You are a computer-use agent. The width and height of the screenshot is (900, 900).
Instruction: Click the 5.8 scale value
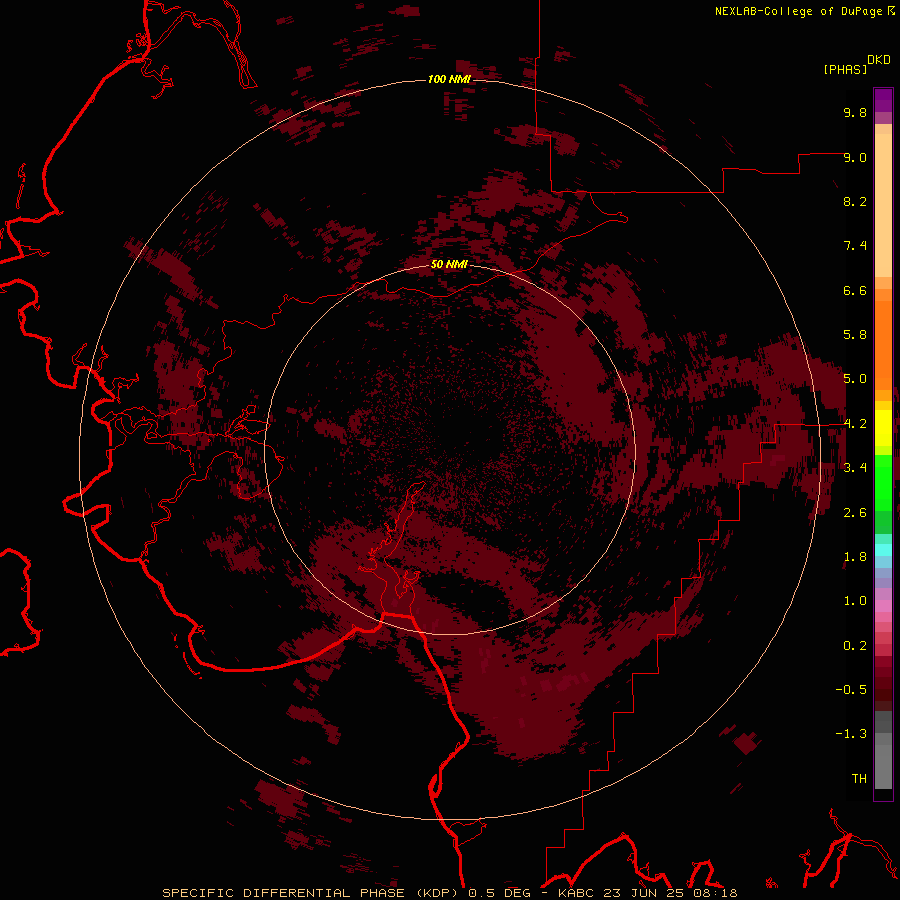tap(855, 335)
